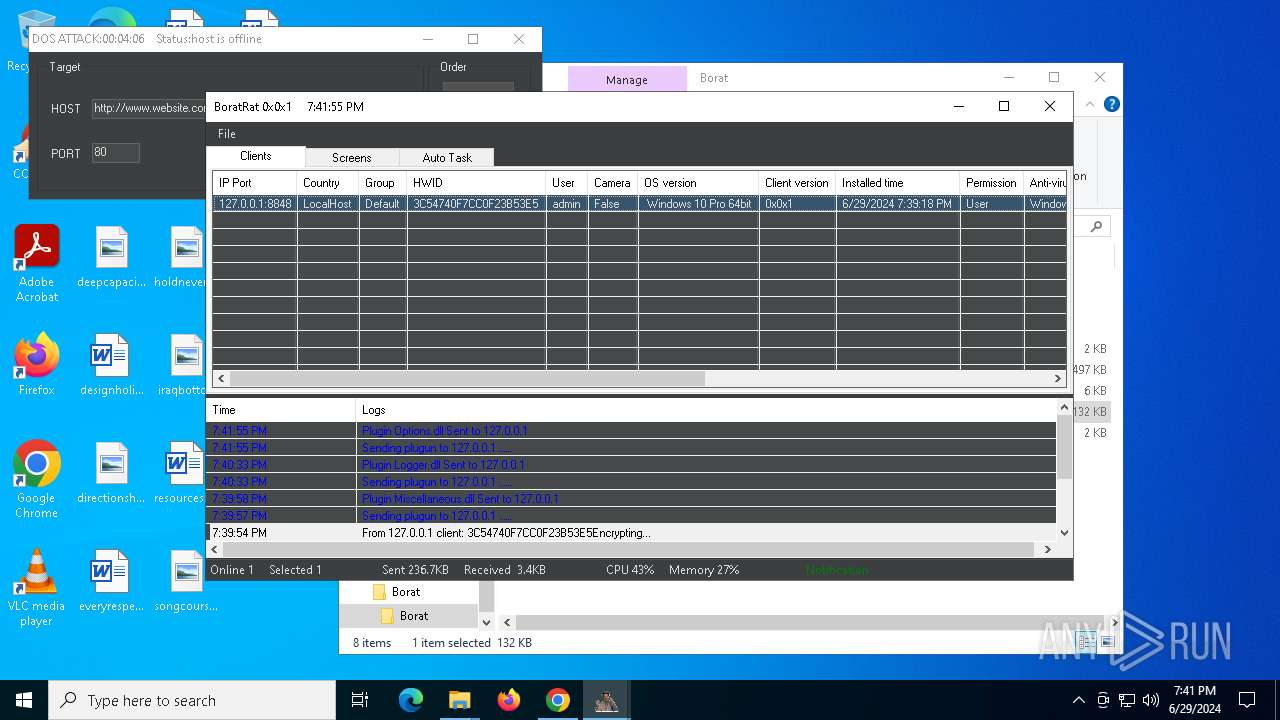This screenshot has height=720, width=1280.
Task: Open the deepcapaci image file on desktop
Action: (x=112, y=257)
